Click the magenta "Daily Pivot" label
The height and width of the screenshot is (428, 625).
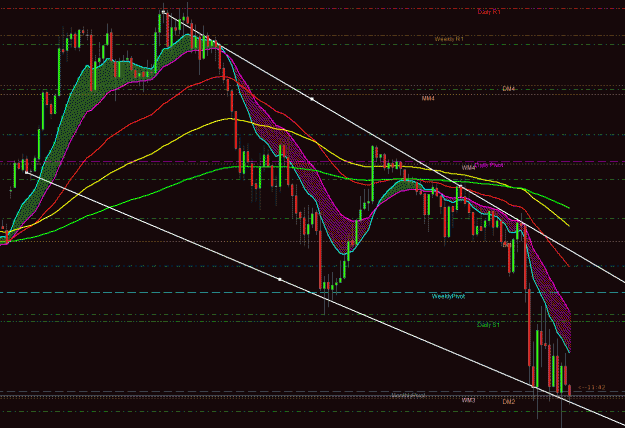(489, 165)
